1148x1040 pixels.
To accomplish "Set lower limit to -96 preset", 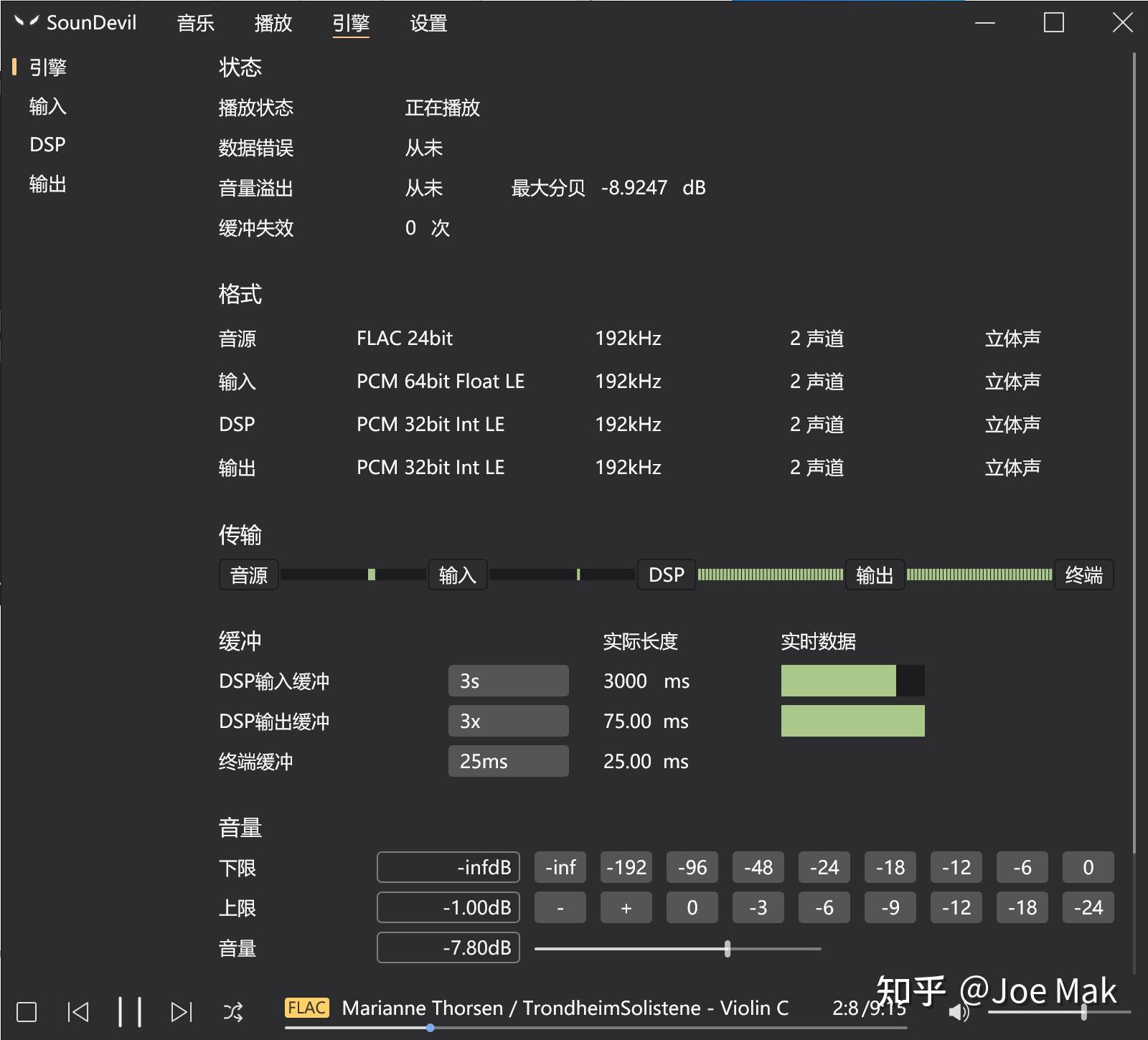I will coord(692,867).
